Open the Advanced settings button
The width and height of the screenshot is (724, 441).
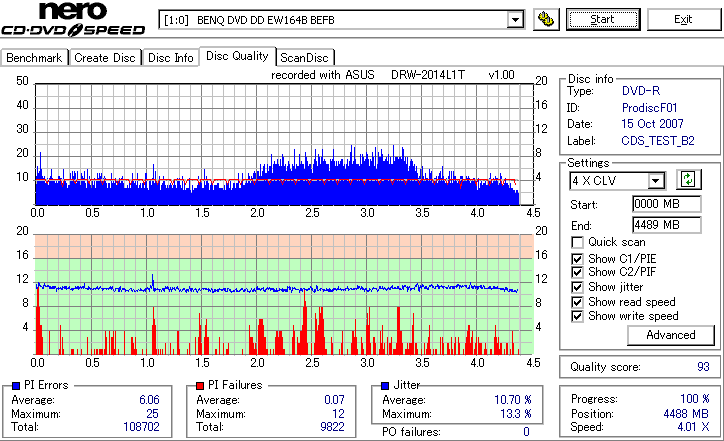click(x=670, y=335)
